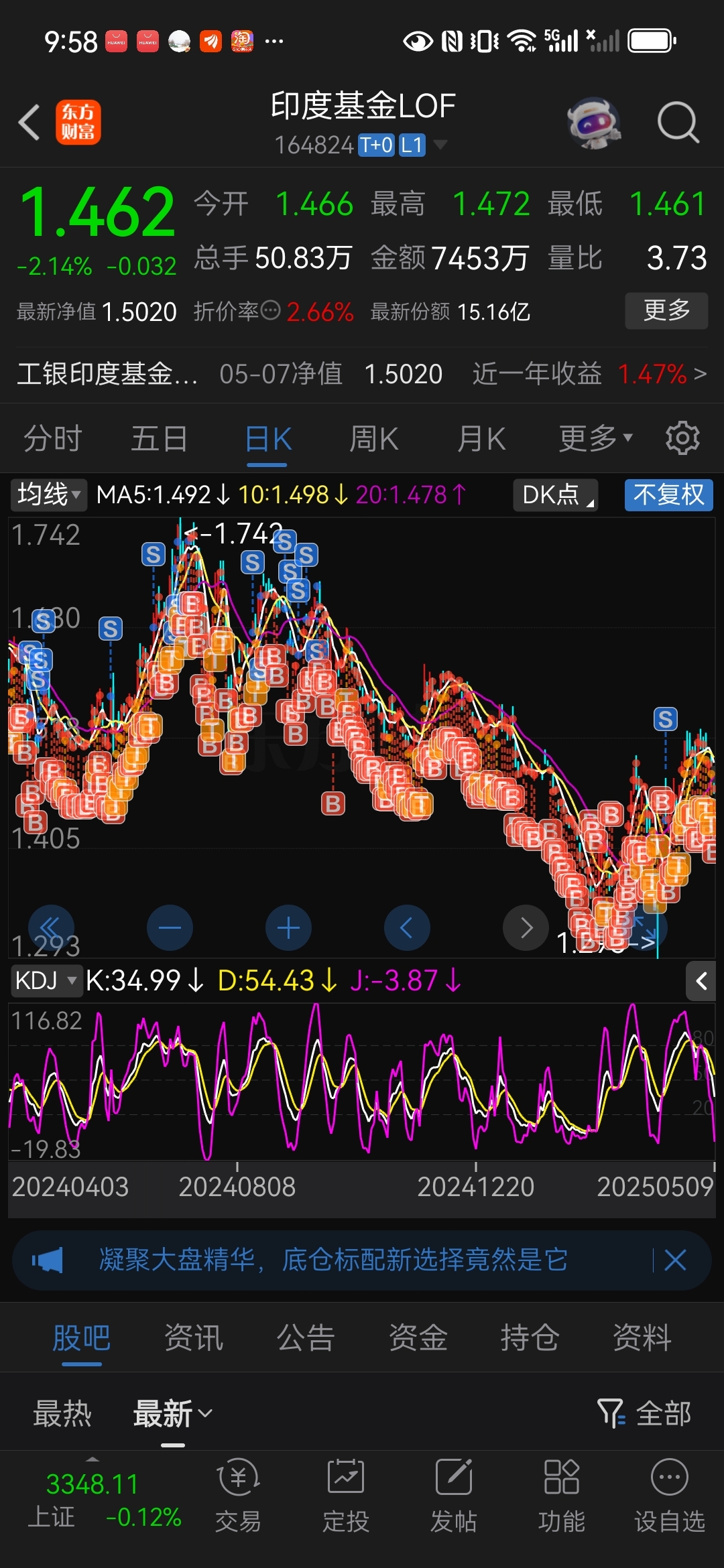Tap S marker near 20250509
724x1568 pixels.
(666, 719)
